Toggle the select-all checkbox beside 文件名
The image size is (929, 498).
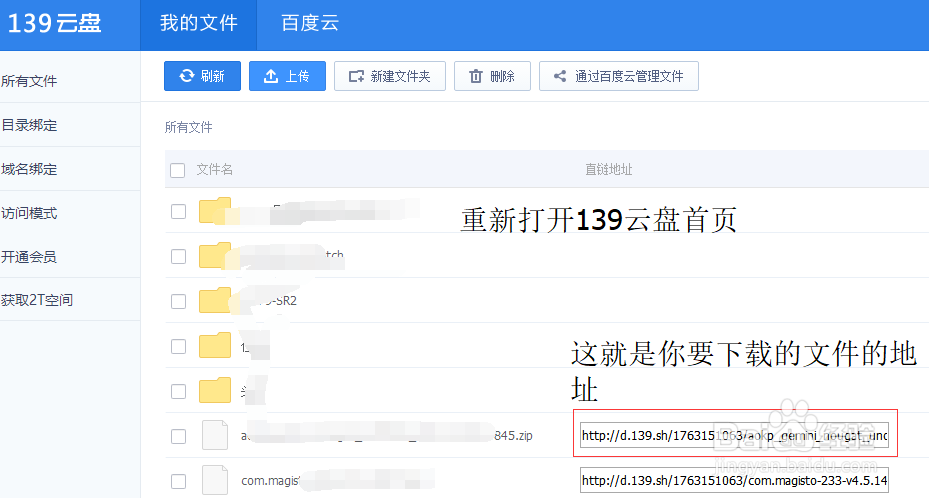pos(177,171)
